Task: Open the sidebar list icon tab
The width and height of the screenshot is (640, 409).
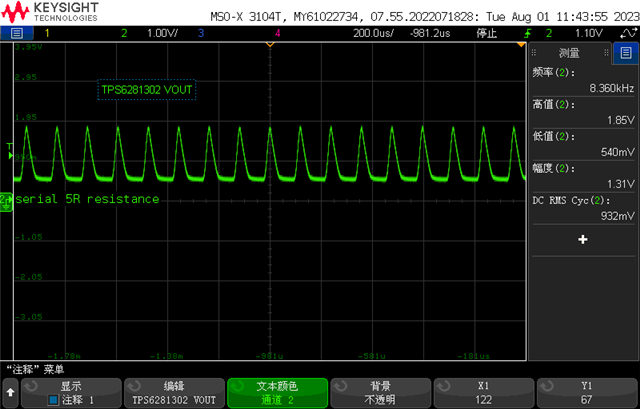Action: pyautogui.click(x=625, y=53)
